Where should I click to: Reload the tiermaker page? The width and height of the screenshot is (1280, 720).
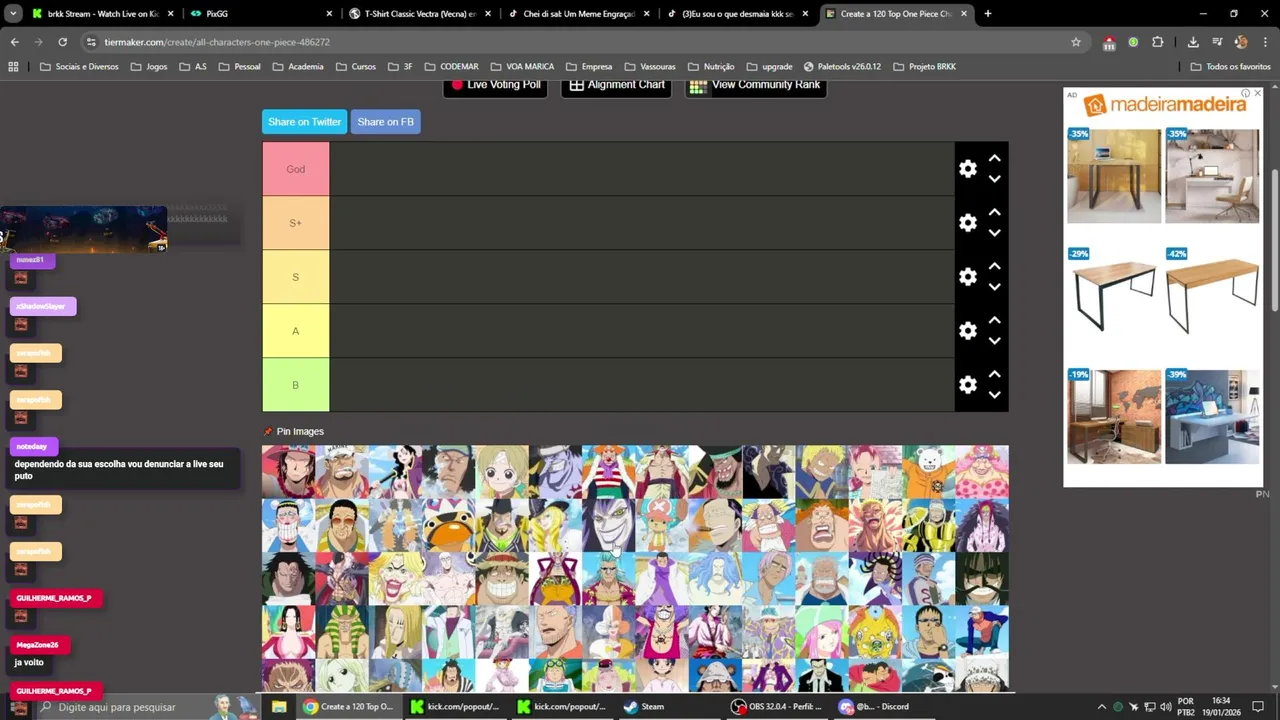tap(62, 42)
